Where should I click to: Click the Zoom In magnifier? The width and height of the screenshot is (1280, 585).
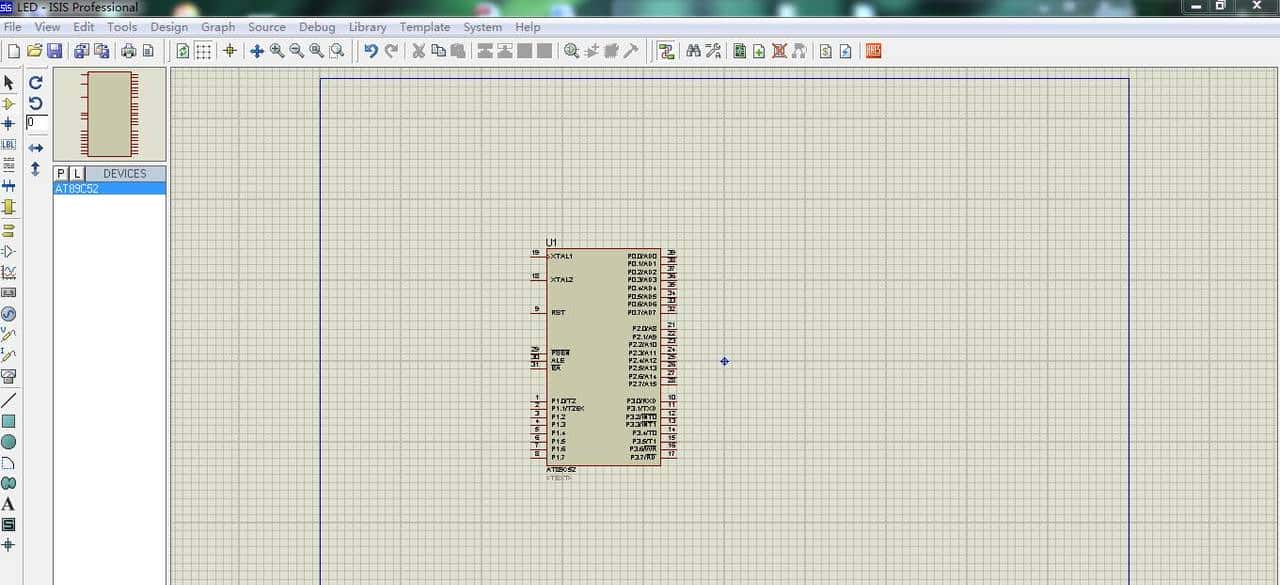click(277, 51)
